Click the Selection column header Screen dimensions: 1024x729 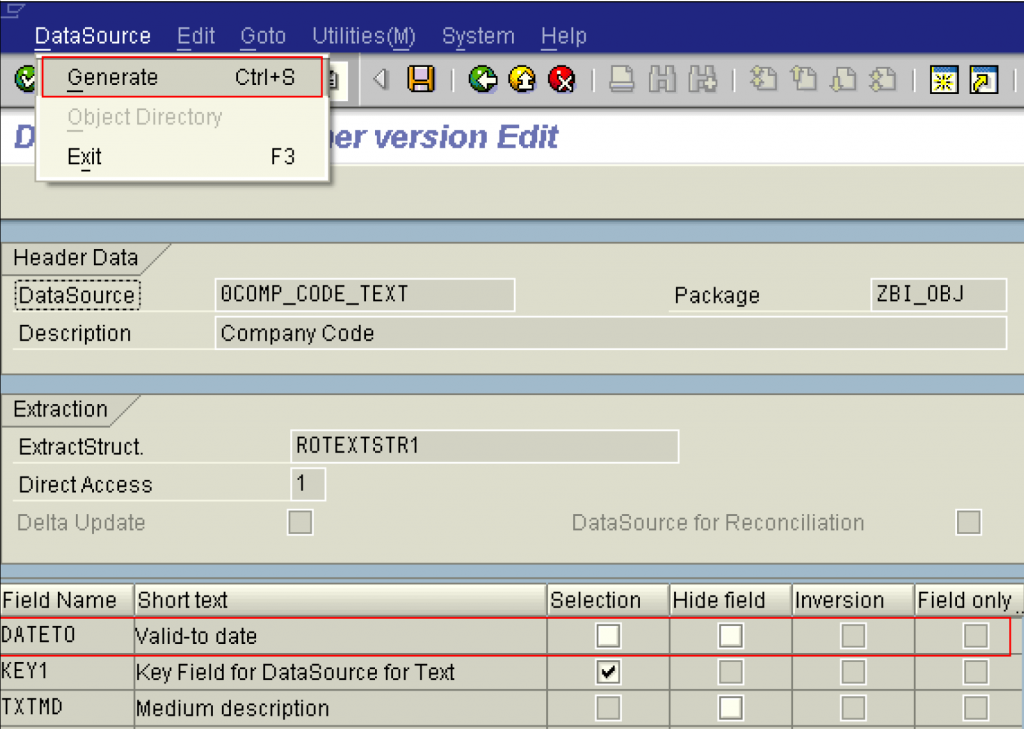[608, 600]
